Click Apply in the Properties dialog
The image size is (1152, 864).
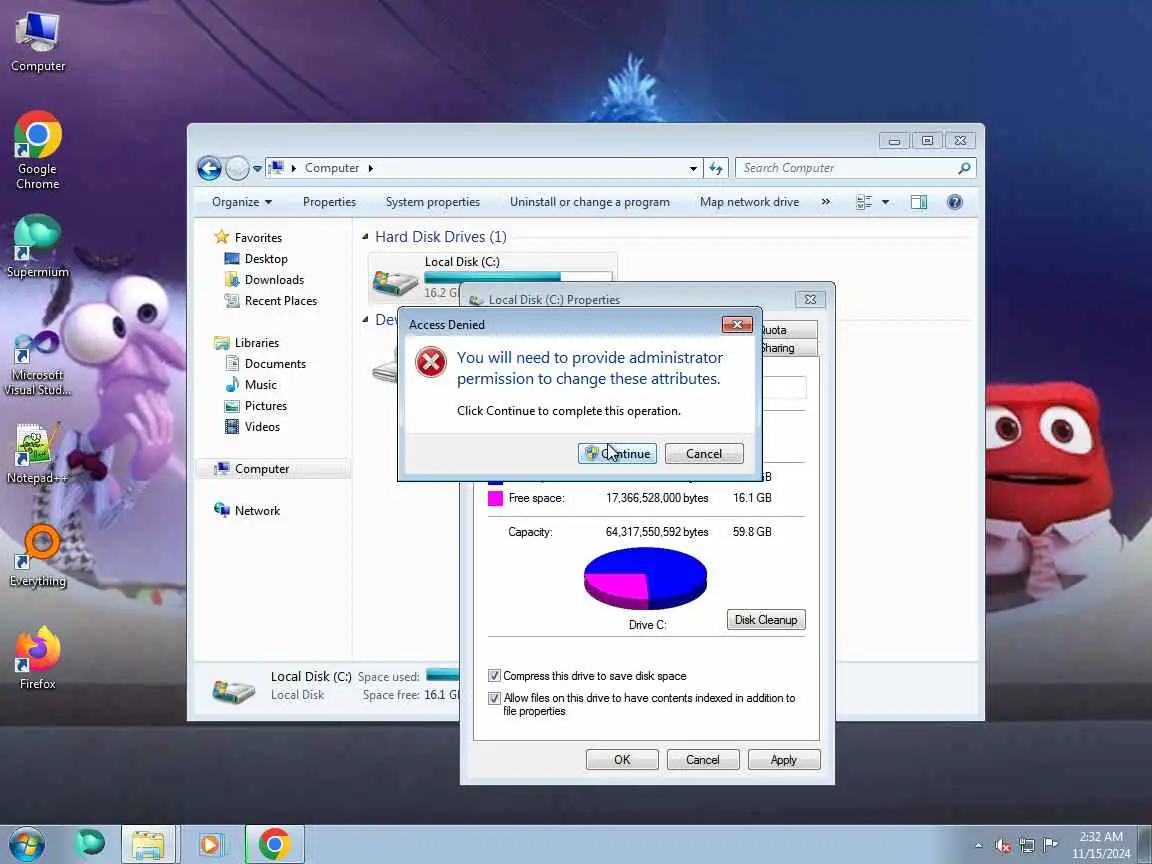[784, 760]
